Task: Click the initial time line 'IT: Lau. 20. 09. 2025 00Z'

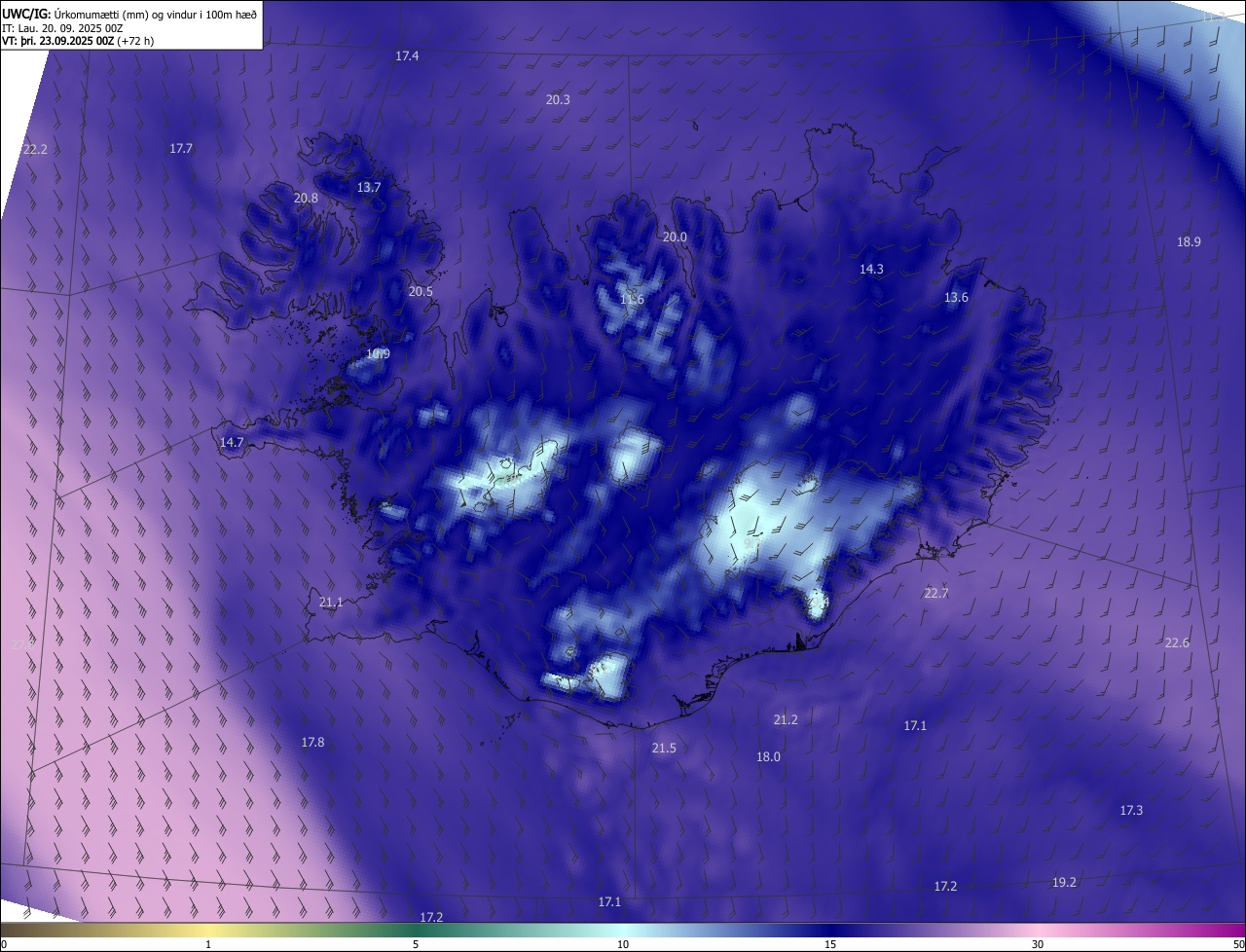Action: point(62,27)
